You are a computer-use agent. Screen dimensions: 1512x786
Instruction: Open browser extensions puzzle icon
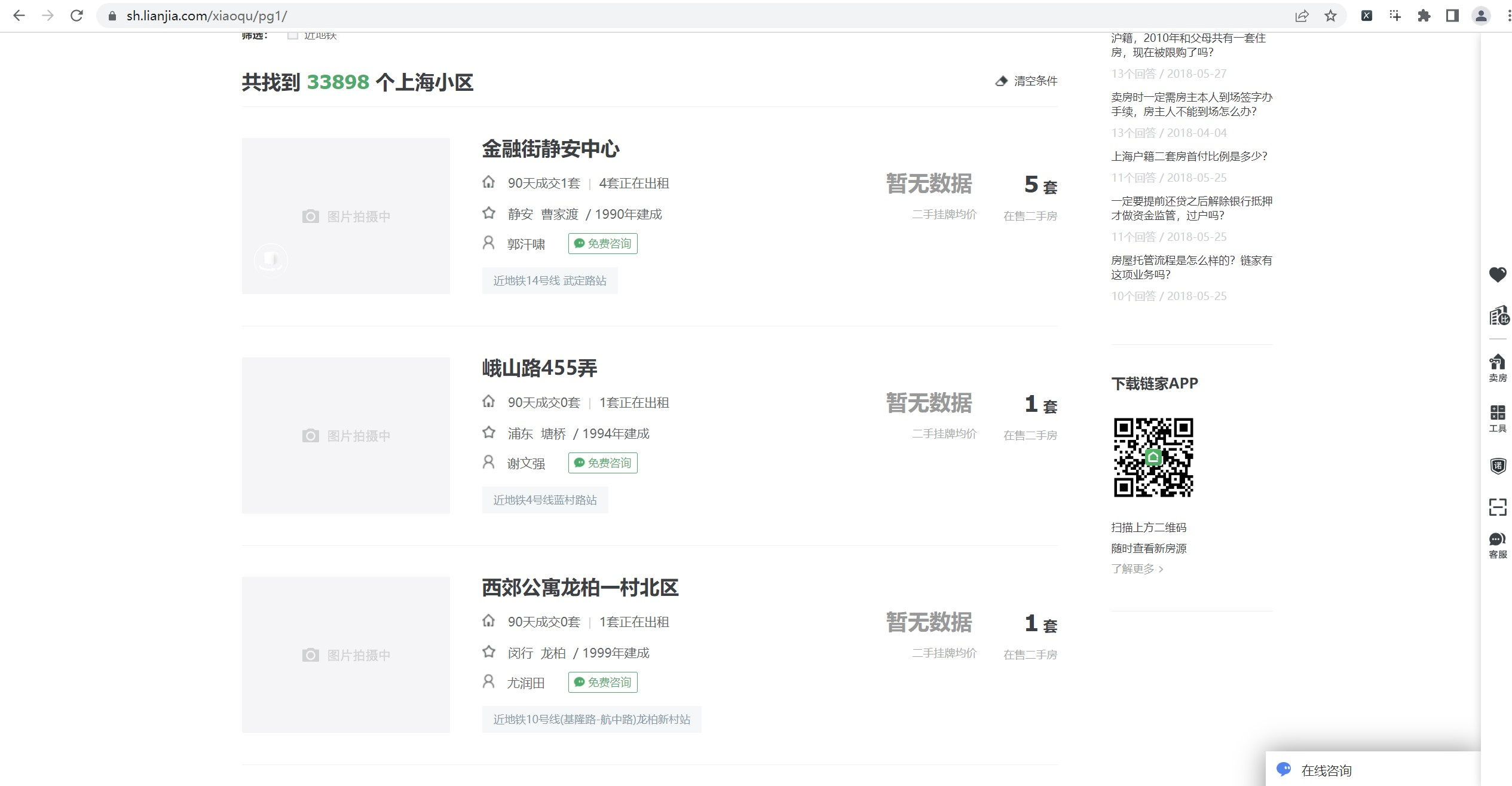(x=1424, y=16)
